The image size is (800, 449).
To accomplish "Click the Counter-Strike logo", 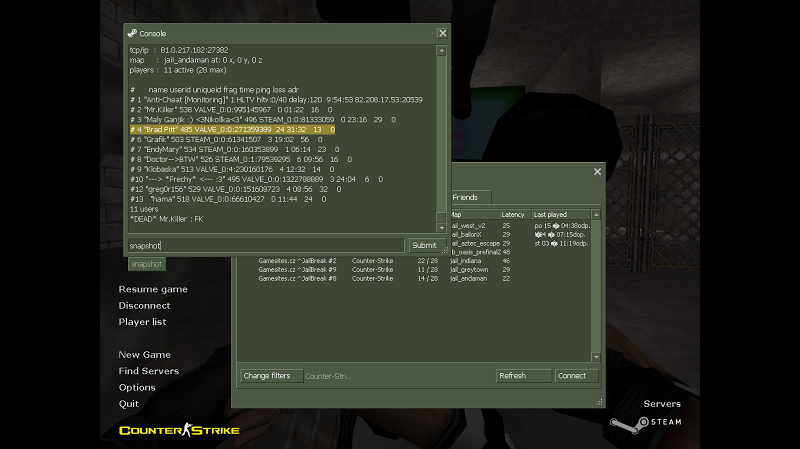I will pos(179,430).
